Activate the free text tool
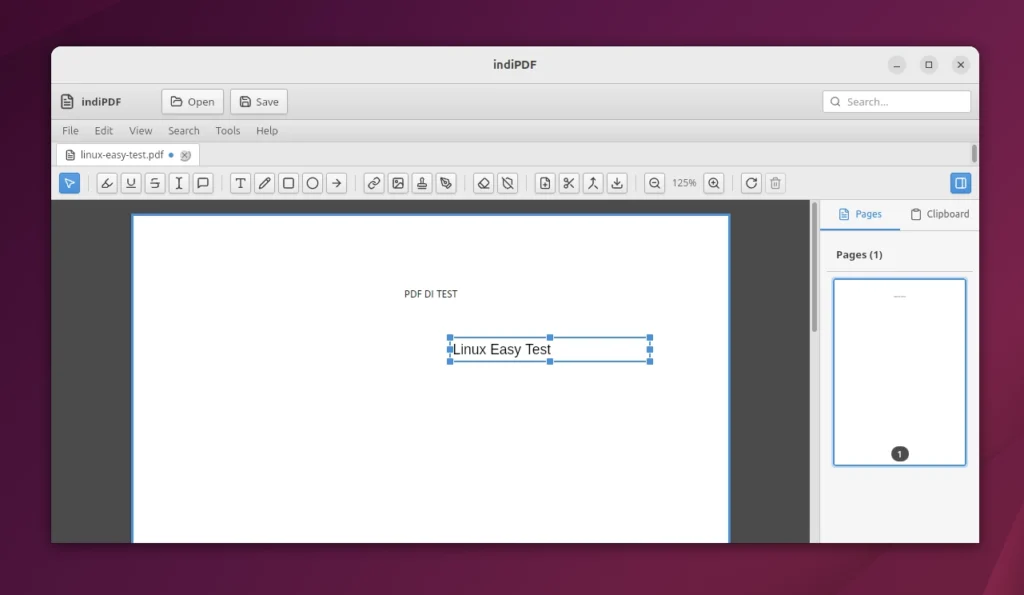The width and height of the screenshot is (1024, 595). click(240, 183)
